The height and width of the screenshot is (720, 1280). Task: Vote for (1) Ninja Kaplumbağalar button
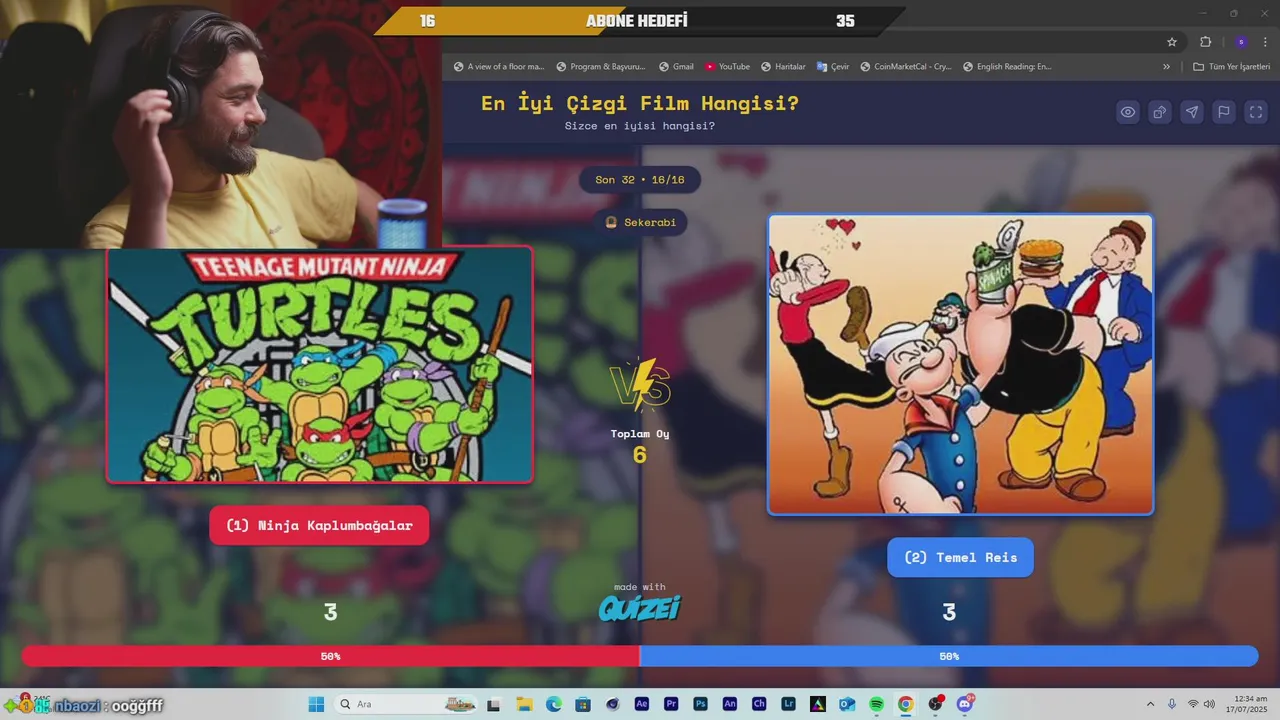319,525
